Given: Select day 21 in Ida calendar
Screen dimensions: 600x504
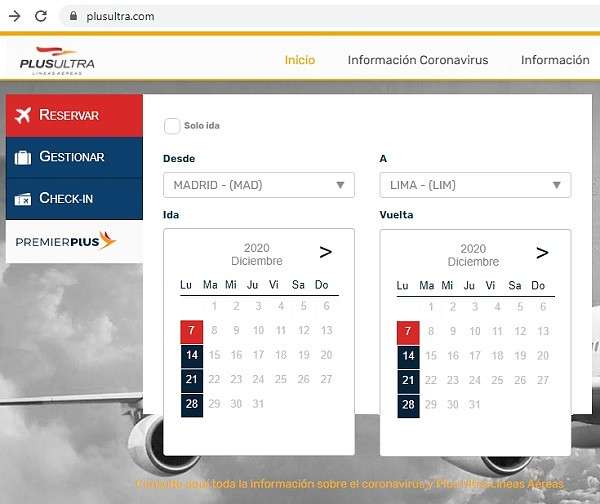Looking at the screenshot, I should tap(192, 380).
